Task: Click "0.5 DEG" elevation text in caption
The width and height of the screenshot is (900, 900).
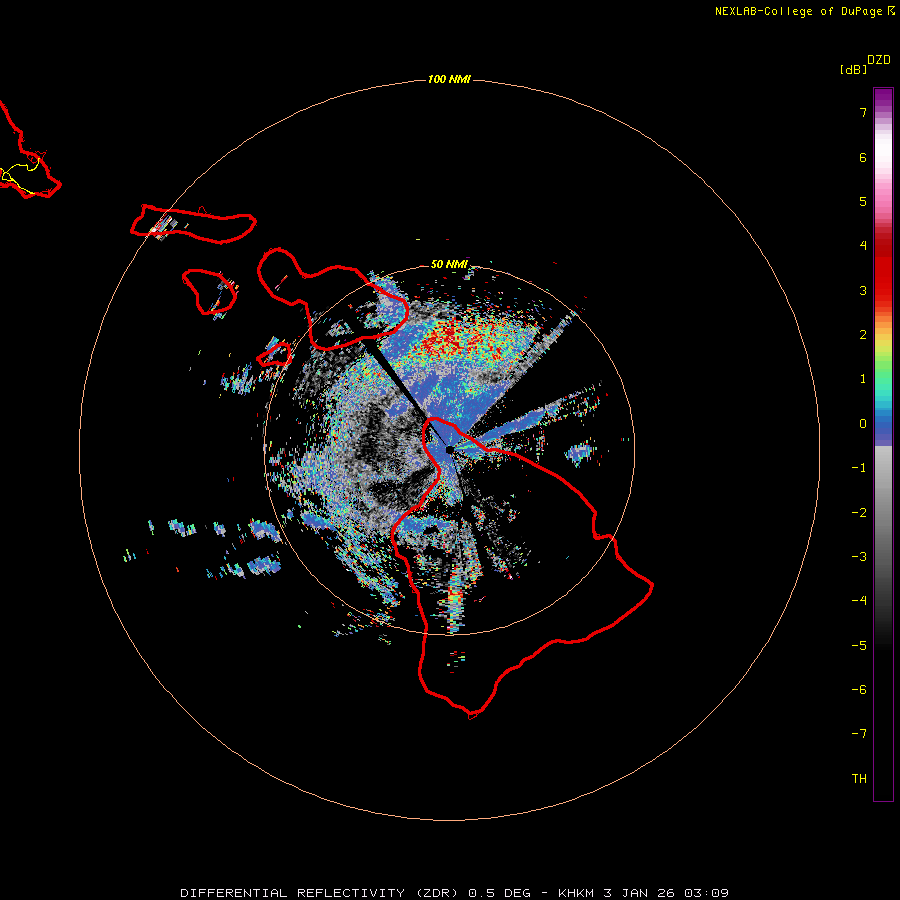Action: [500, 893]
